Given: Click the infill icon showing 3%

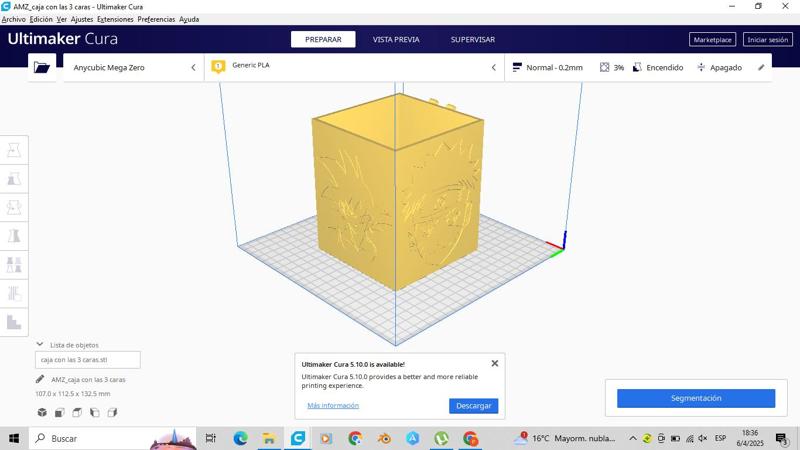Looking at the screenshot, I should coord(605,67).
